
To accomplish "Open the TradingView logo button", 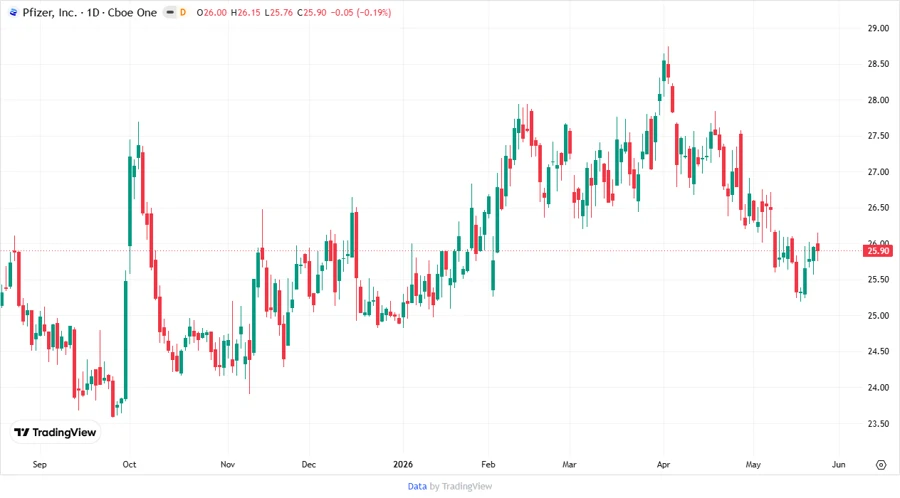I will [x=55, y=432].
